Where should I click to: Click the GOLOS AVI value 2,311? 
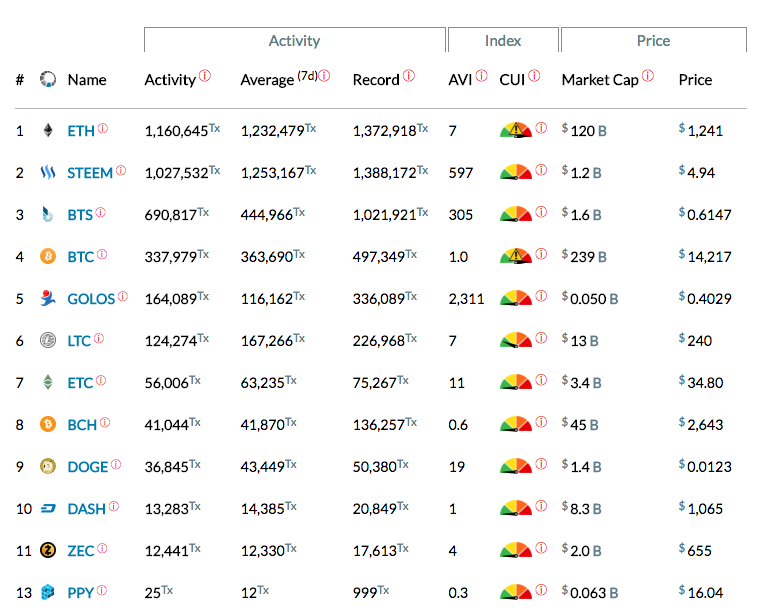point(467,298)
